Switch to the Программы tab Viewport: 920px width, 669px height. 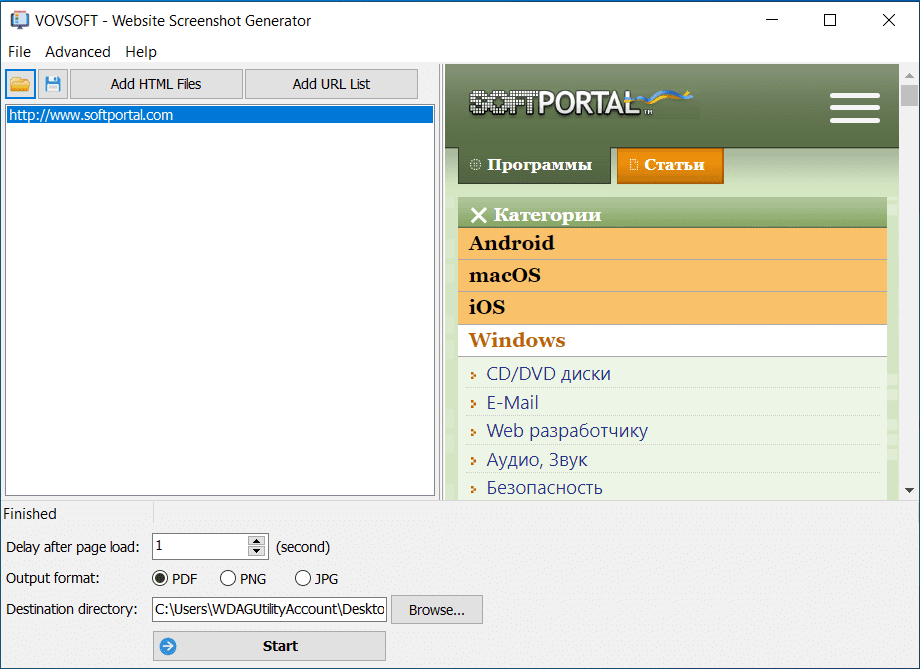(534, 165)
